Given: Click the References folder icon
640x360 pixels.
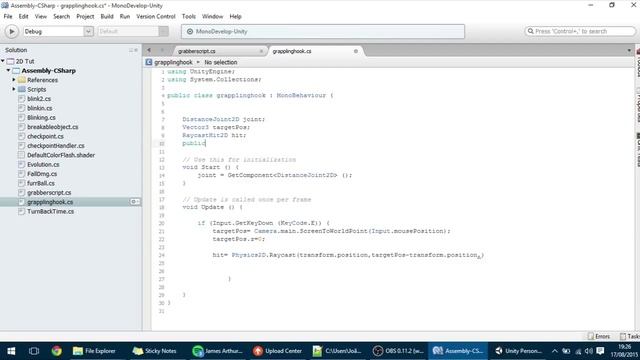Looking at the screenshot, I should pos(22,80).
